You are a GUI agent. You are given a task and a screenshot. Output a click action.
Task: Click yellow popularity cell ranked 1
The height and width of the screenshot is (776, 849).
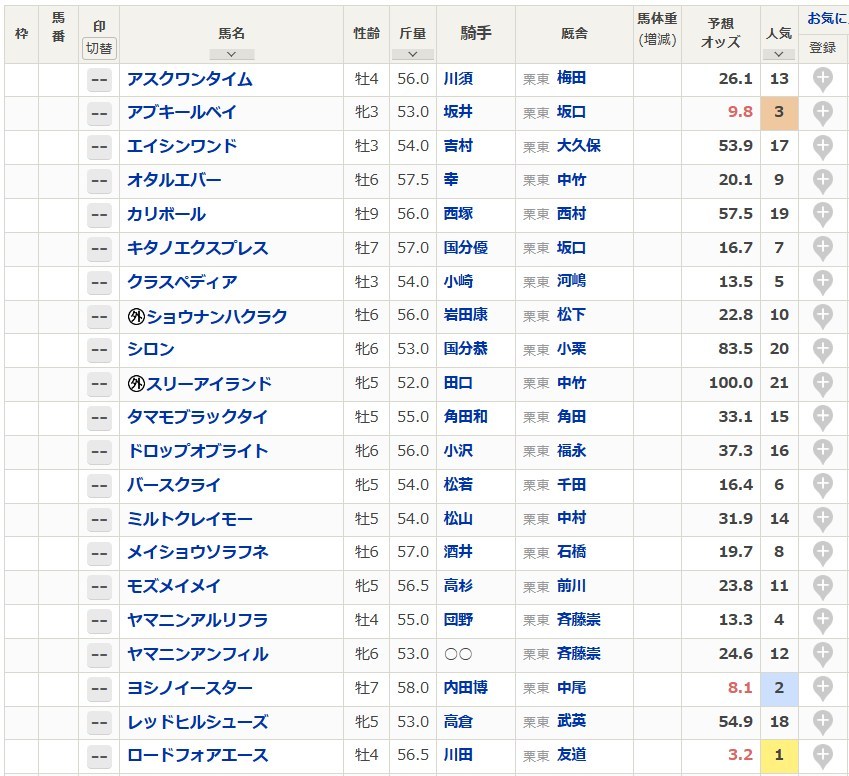tap(779, 755)
